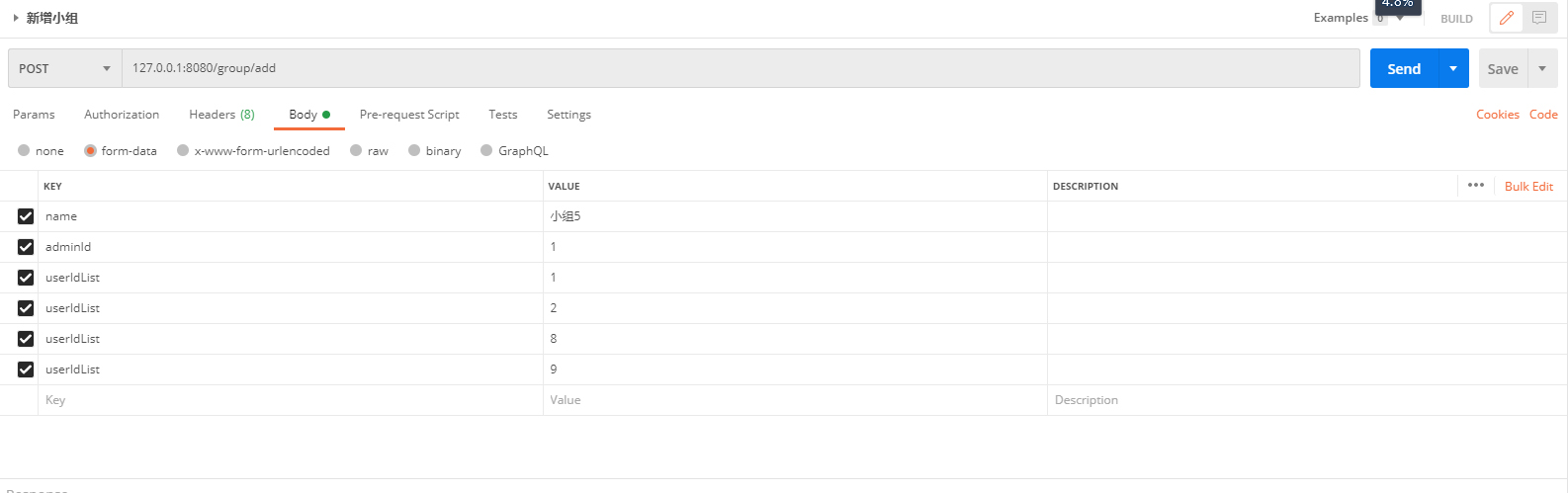The image size is (1568, 493).
Task: Click the empty Key placeholder field
Action: click(x=287, y=400)
